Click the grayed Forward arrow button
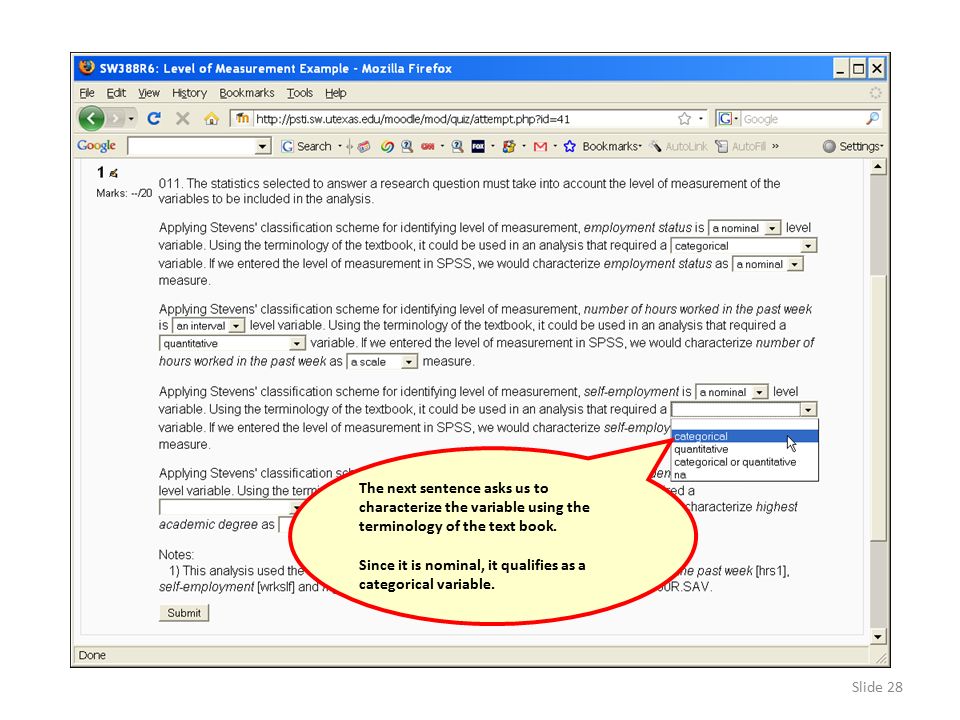960x720 pixels. click(x=114, y=118)
